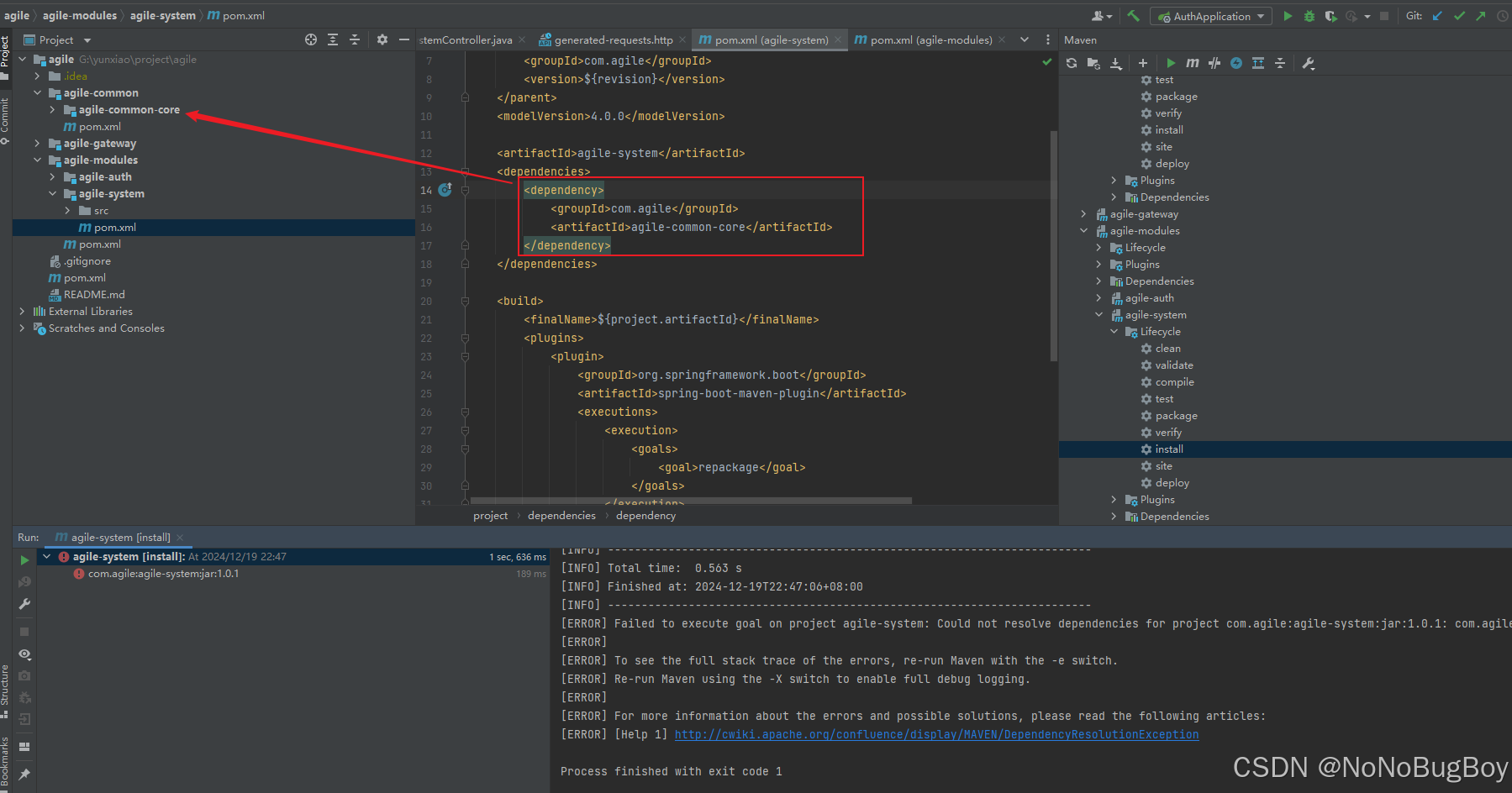
Task: Rerun the agile-system install run
Action: (24, 559)
